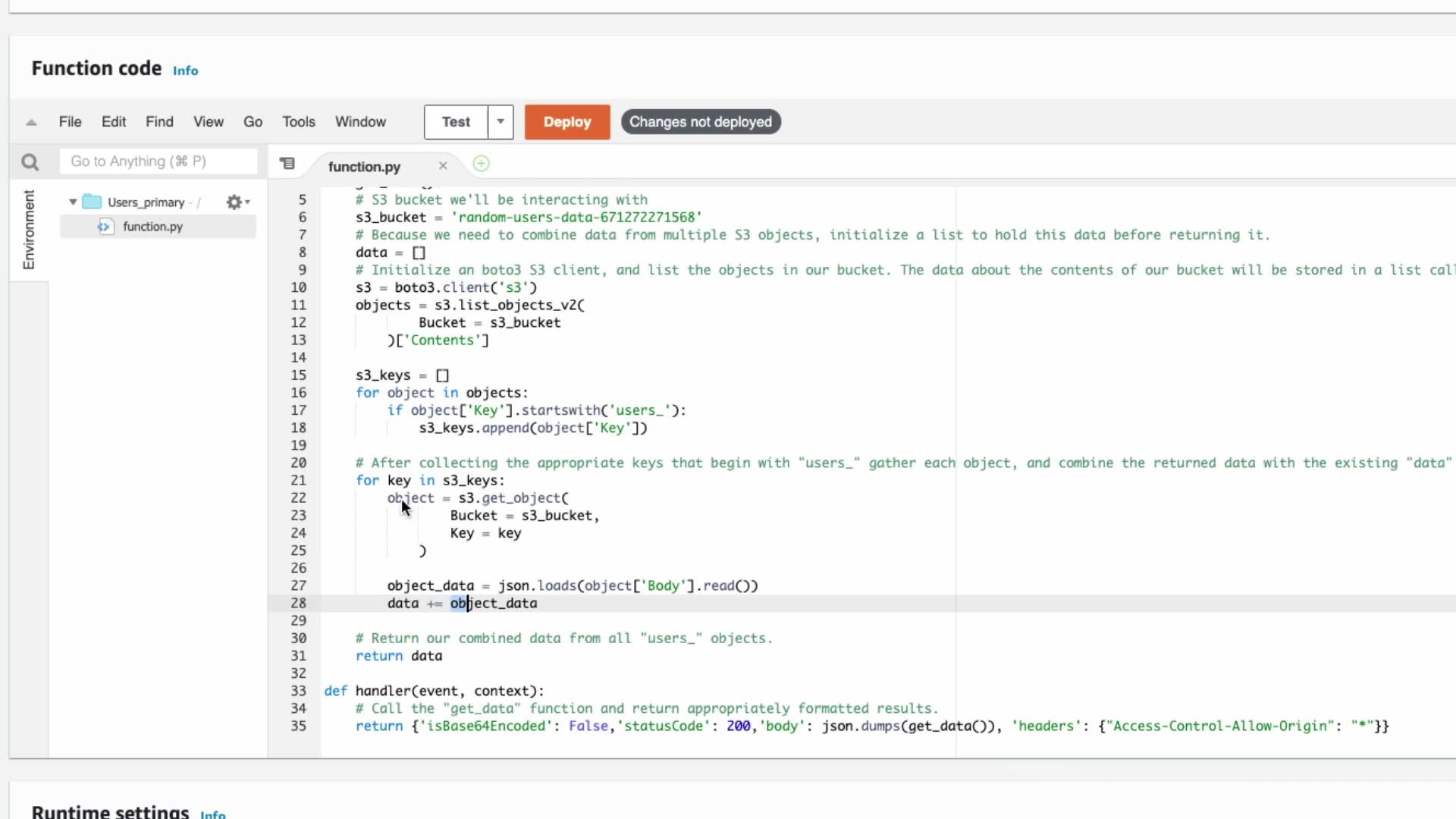Open the File menu
This screenshot has height=819, width=1456.
pos(70,122)
